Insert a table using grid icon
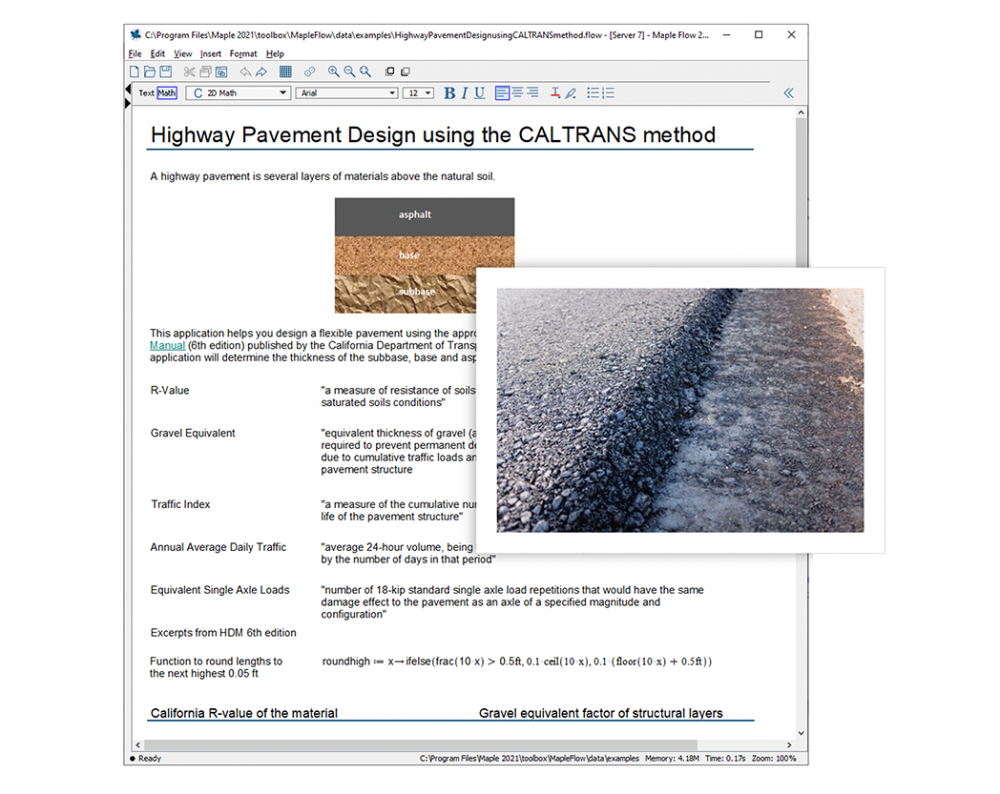1000x794 pixels. (x=285, y=72)
